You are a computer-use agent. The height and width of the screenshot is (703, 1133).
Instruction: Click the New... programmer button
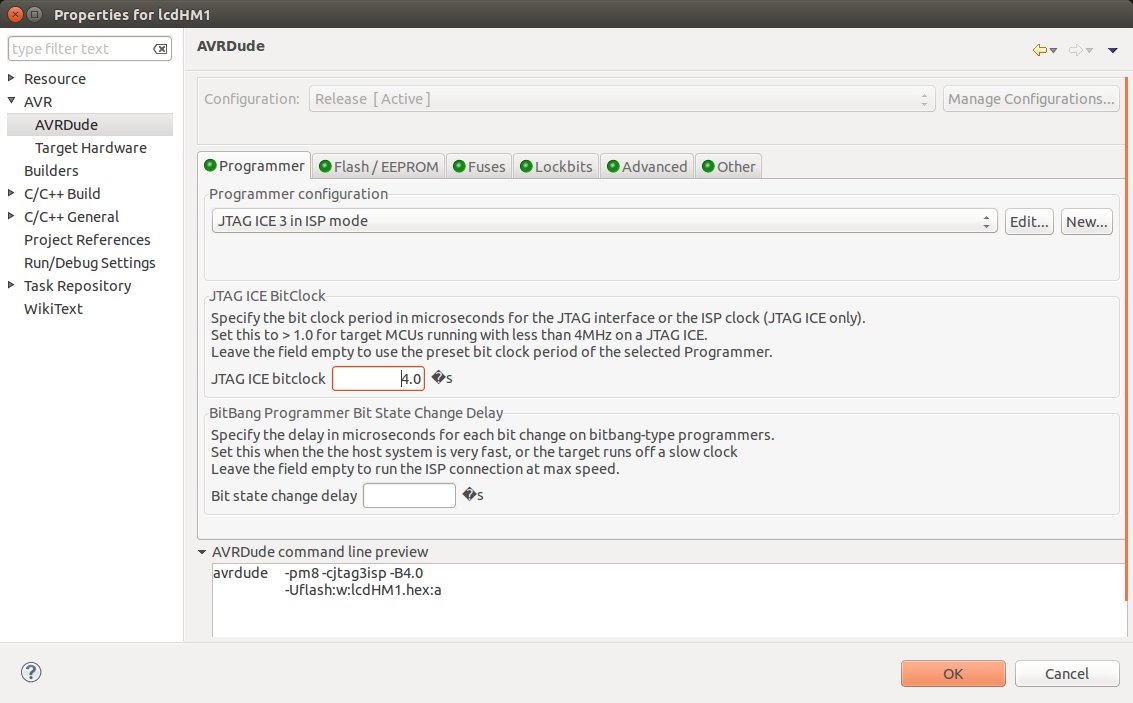coord(1087,222)
